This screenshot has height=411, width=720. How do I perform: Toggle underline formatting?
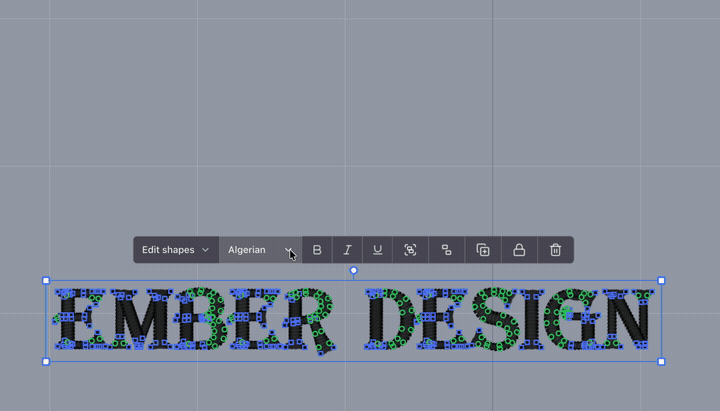pyautogui.click(x=377, y=250)
